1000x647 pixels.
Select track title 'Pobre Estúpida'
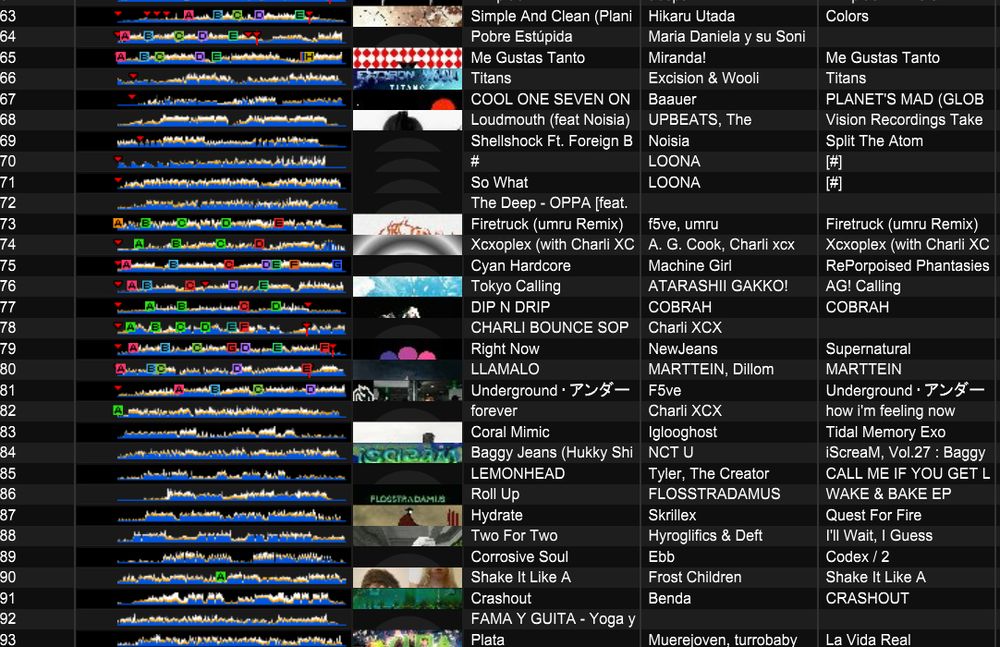[x=521, y=36]
